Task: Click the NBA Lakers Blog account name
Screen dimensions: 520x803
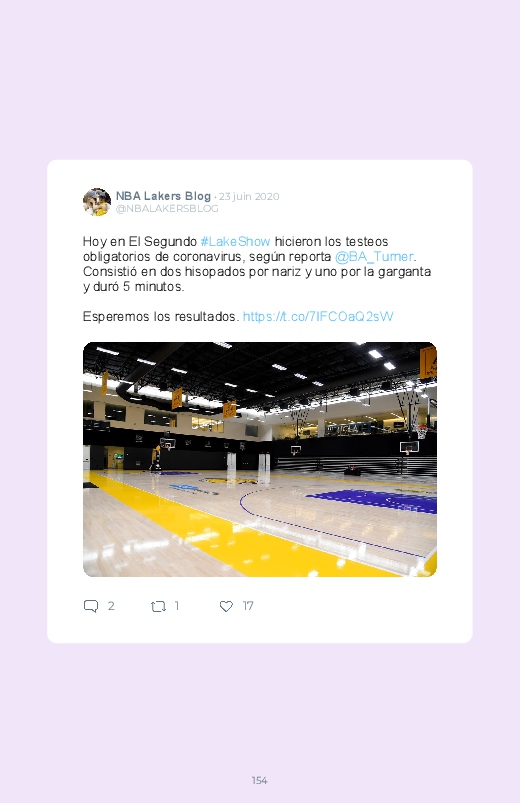Action: tap(163, 196)
